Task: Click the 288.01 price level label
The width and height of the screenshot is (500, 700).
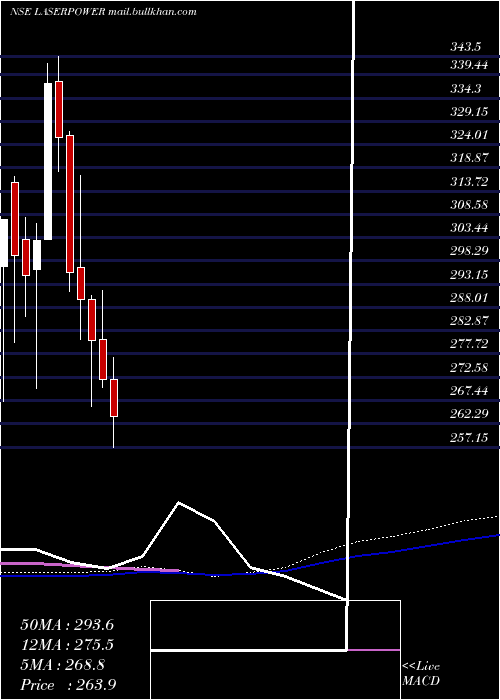Action: [469, 298]
